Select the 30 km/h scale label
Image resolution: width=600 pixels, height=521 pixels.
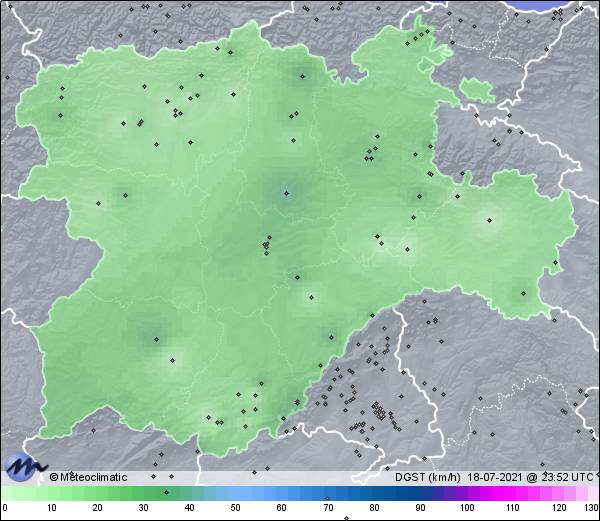[x=143, y=508]
